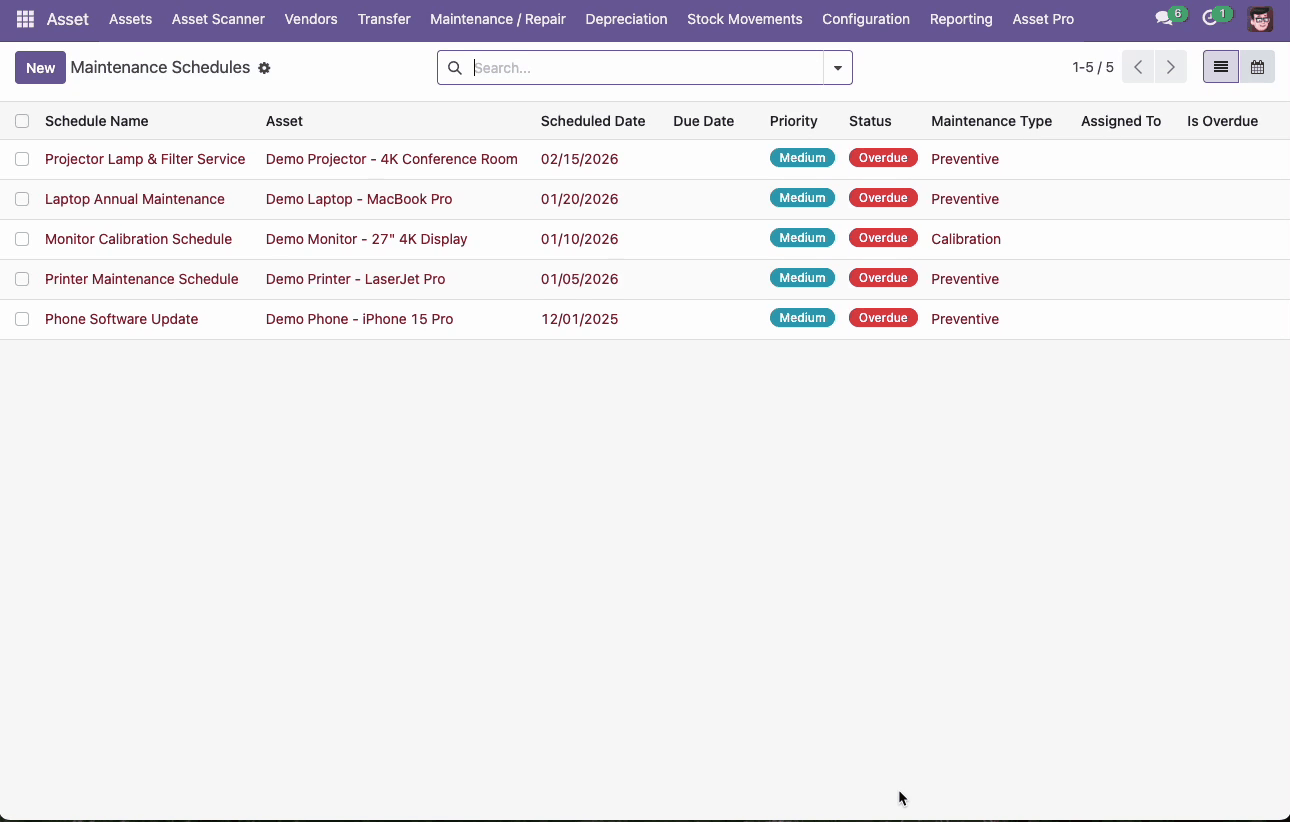
Task: Sort by Is Overdue column
Action: coord(1222,121)
